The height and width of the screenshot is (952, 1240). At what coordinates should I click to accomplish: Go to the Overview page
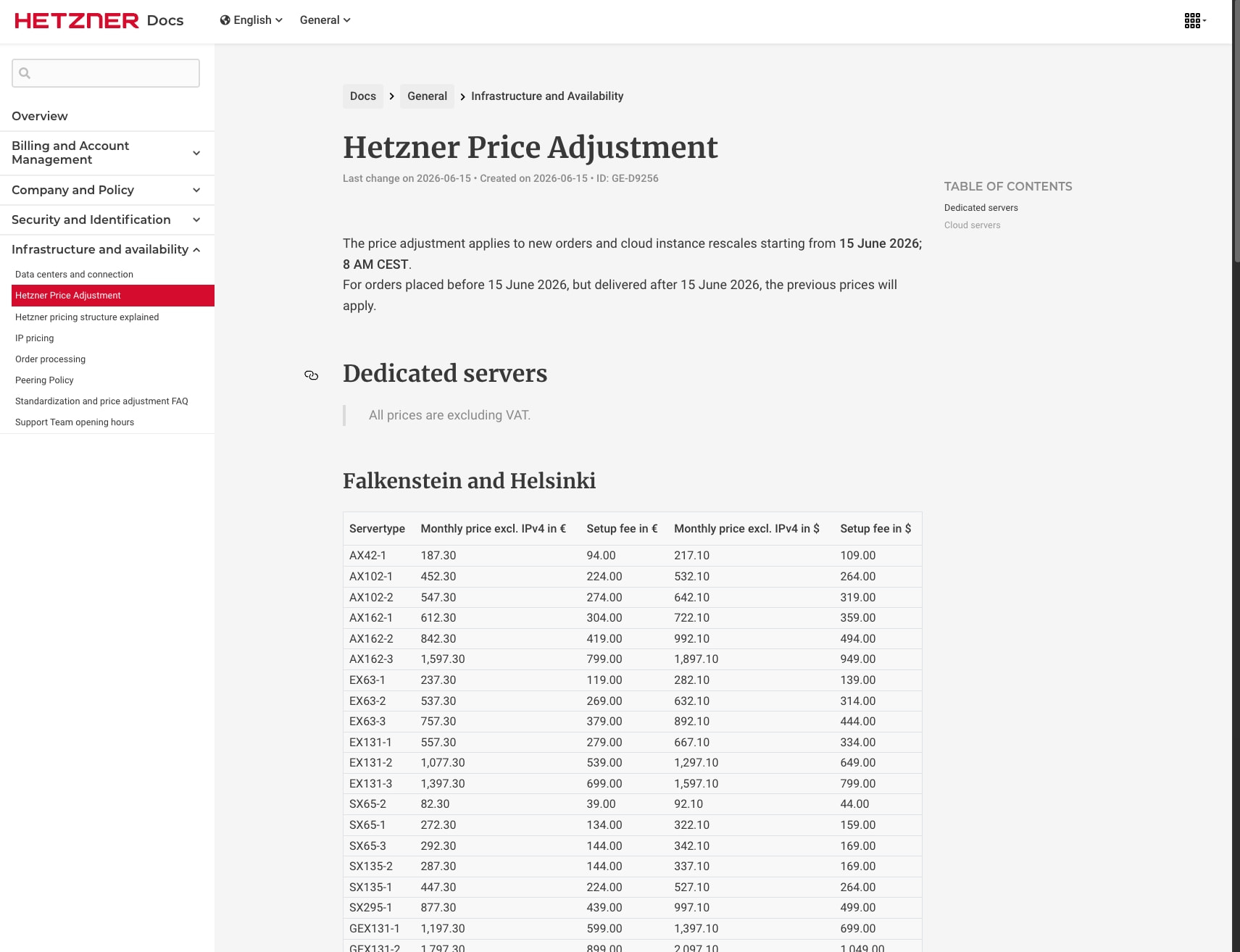tap(40, 116)
